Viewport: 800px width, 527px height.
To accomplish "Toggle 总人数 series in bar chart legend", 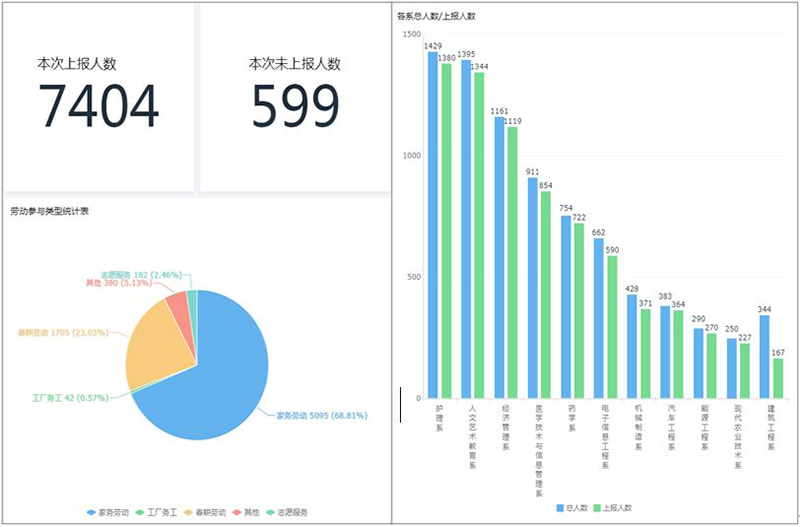I will coord(570,507).
